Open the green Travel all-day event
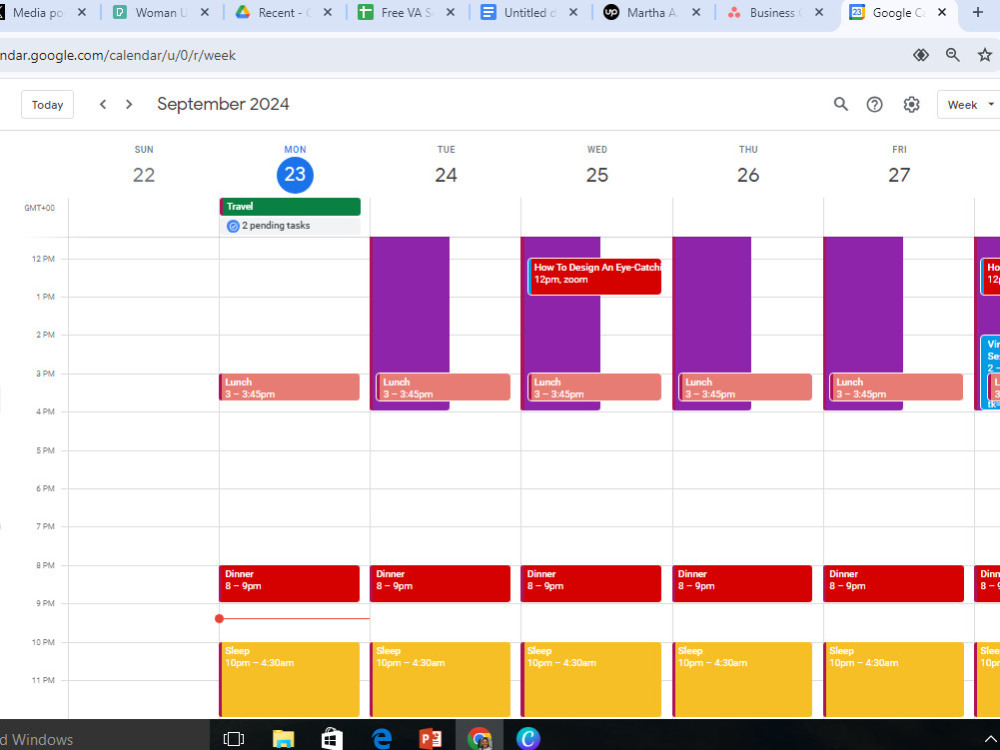Image resolution: width=1000 pixels, height=750 pixels. point(290,207)
